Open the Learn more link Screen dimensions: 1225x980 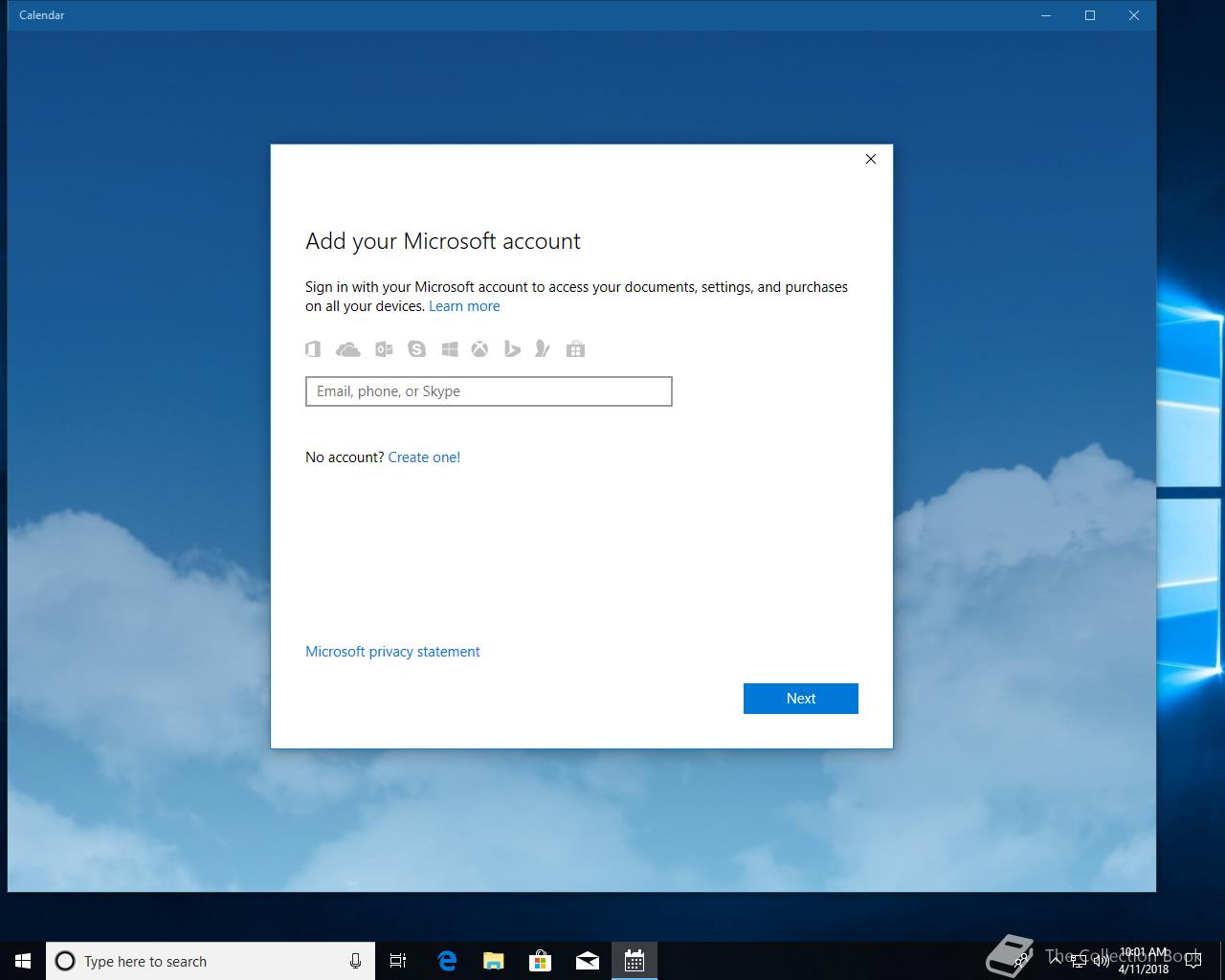tap(464, 306)
